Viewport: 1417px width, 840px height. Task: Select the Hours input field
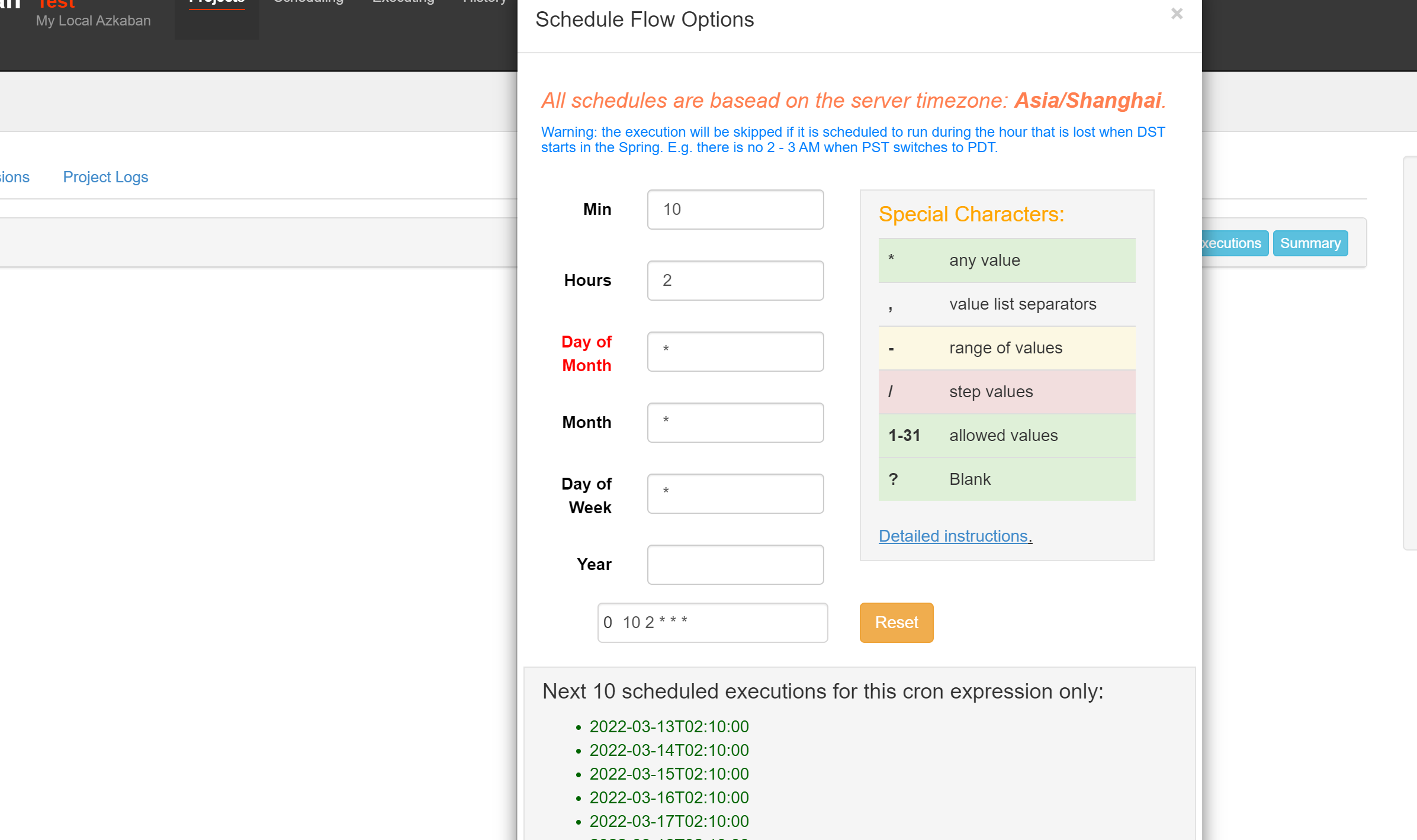736,280
